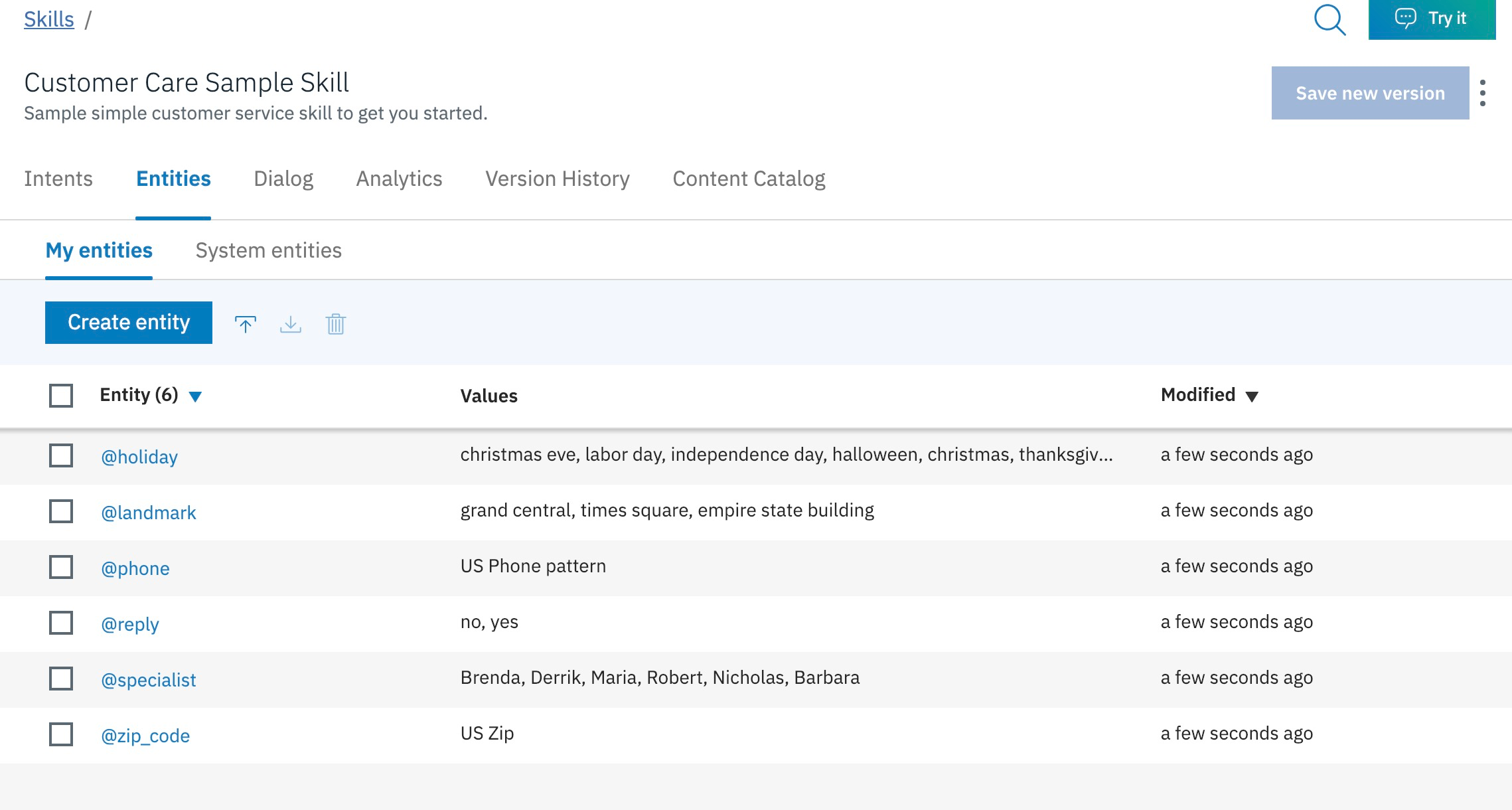
Task: Open the @landmark entity
Action: tap(148, 513)
